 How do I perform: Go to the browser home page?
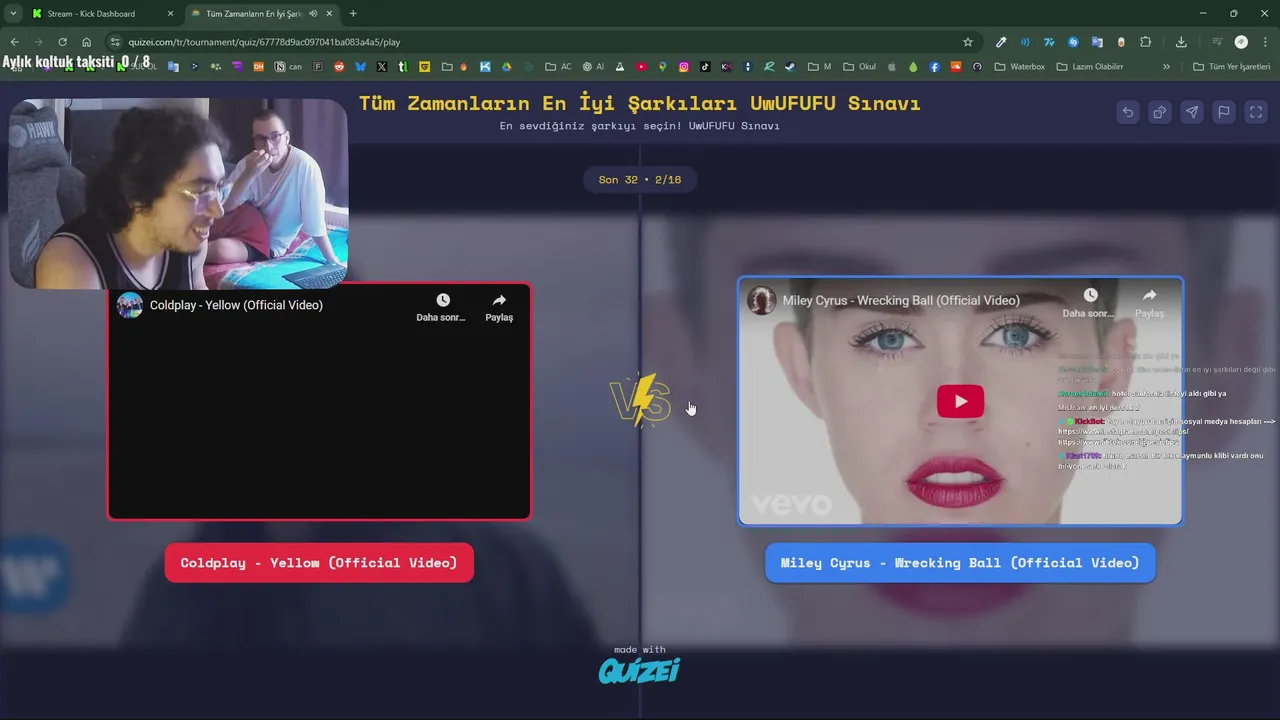click(87, 42)
